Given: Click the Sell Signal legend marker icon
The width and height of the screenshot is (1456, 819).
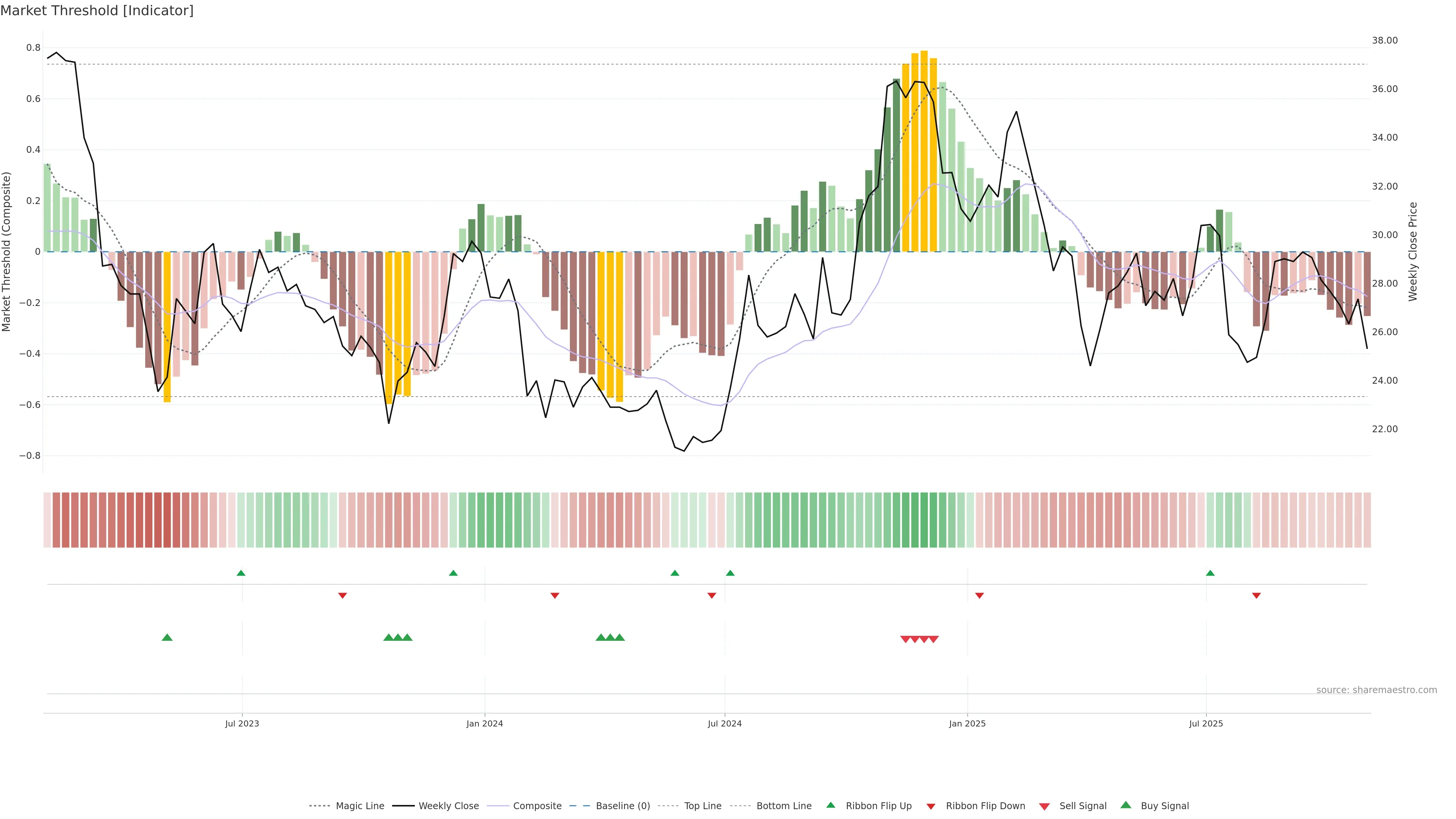Looking at the screenshot, I should [x=1045, y=806].
